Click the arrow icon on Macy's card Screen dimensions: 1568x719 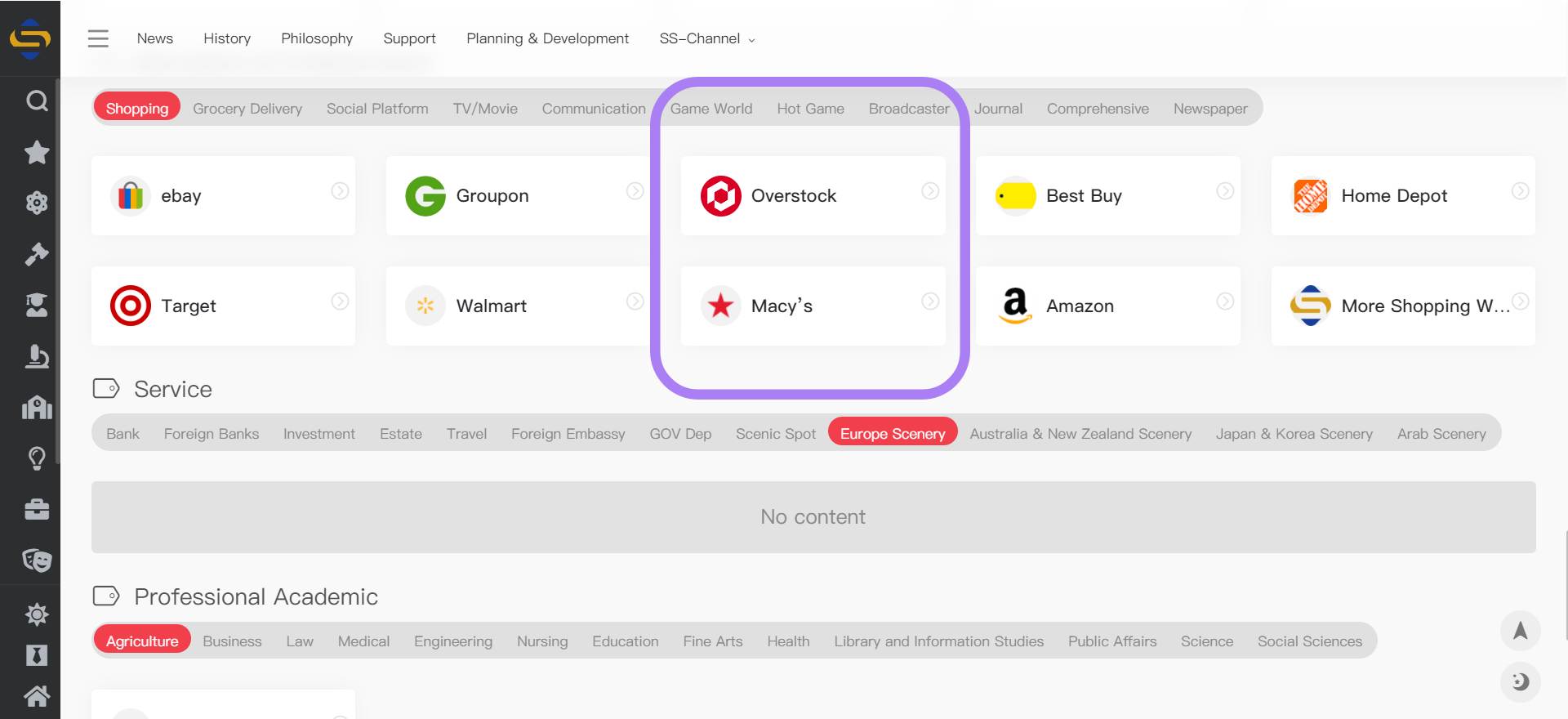click(x=930, y=301)
